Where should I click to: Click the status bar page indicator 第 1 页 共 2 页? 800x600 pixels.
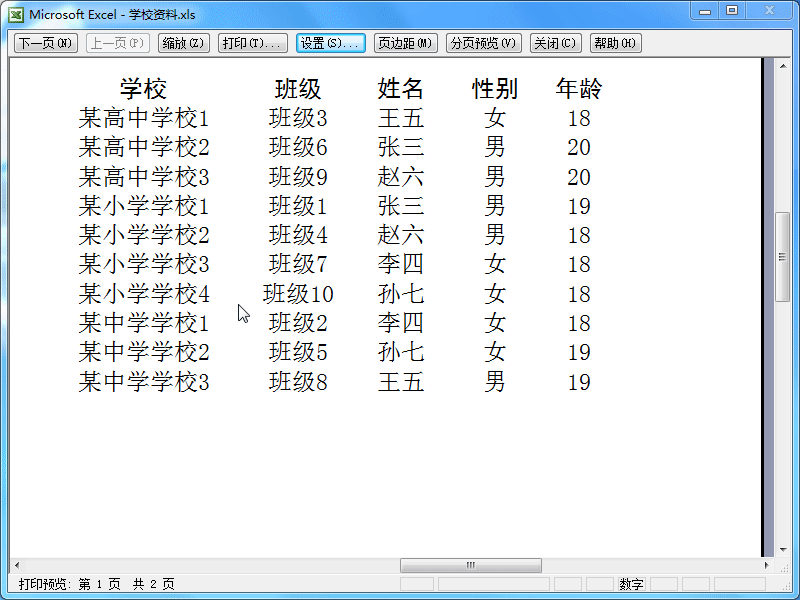pyautogui.click(x=127, y=584)
